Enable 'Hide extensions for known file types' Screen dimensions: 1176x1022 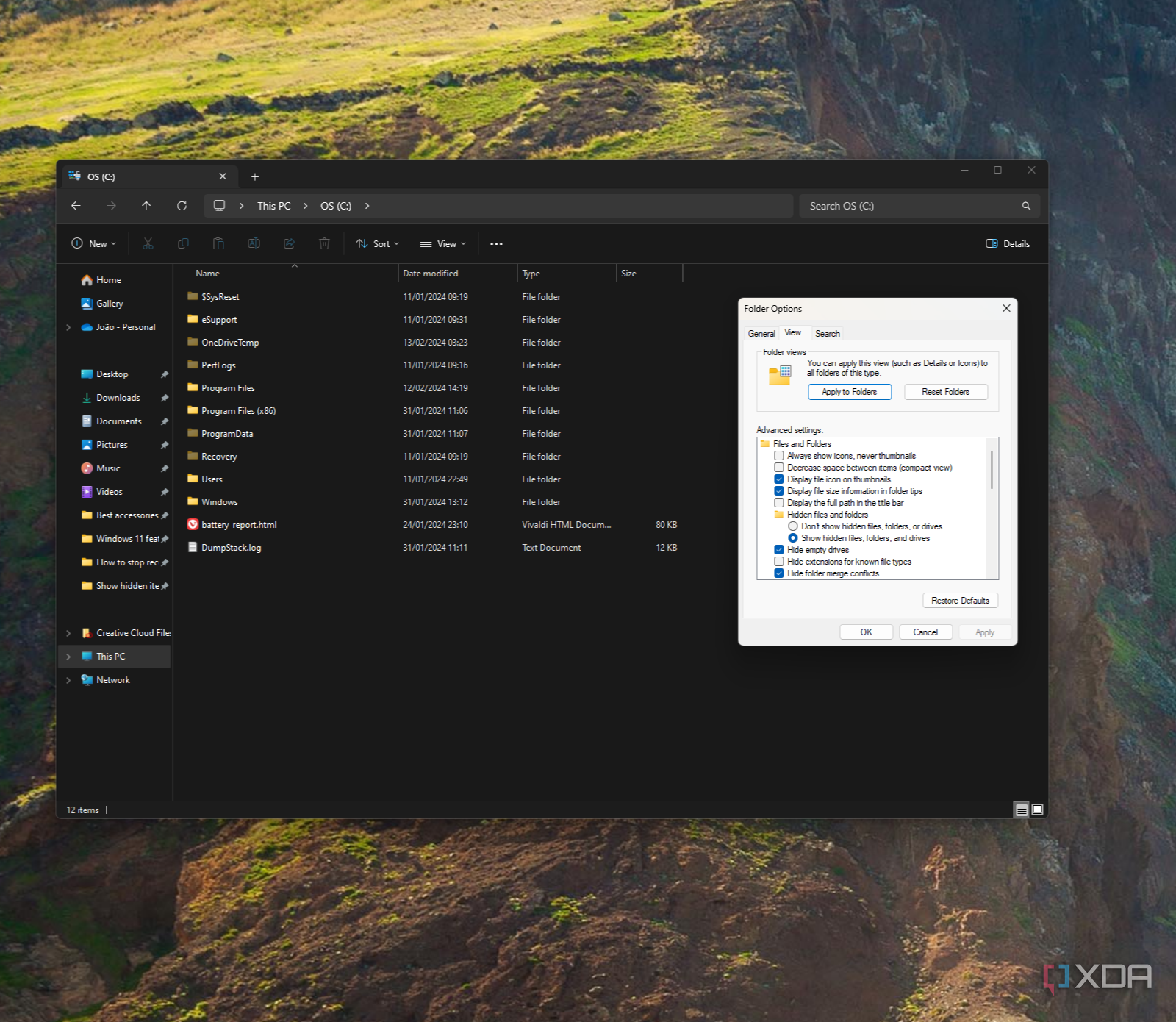[x=779, y=562]
